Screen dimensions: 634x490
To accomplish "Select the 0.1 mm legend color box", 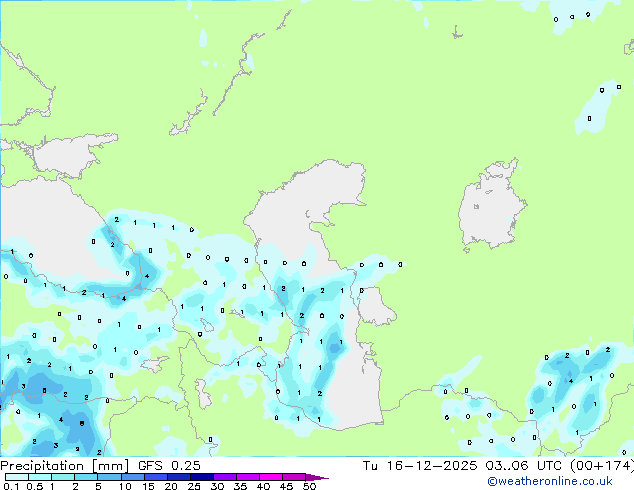I will [x=17, y=477].
